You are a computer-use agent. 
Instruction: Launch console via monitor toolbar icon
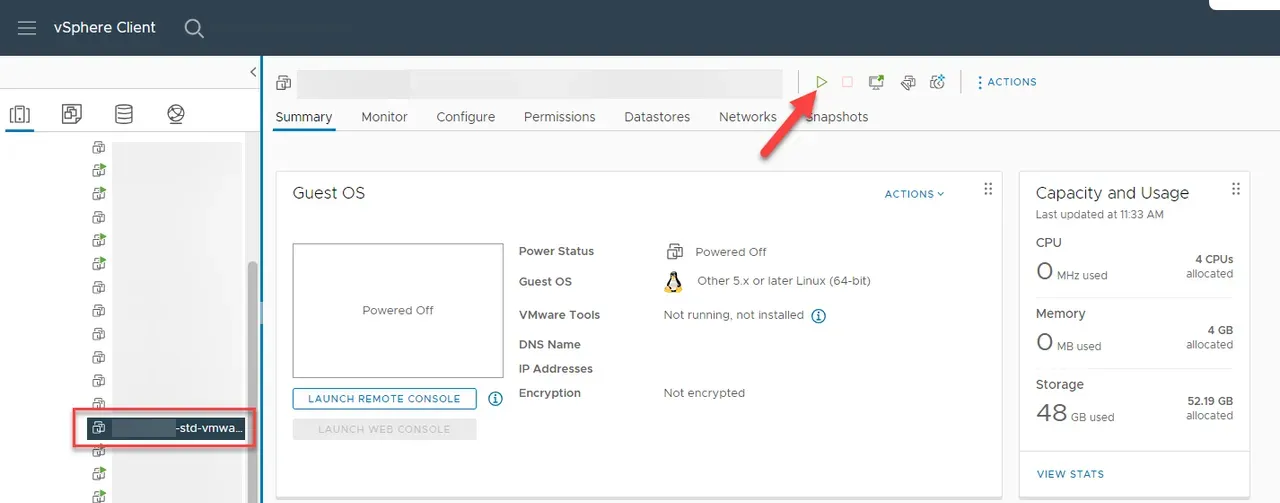pos(876,82)
